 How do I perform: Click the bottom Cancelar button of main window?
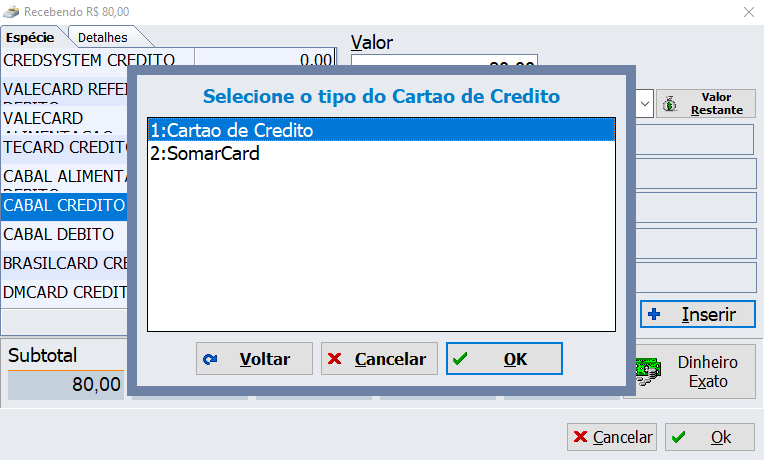[612, 437]
